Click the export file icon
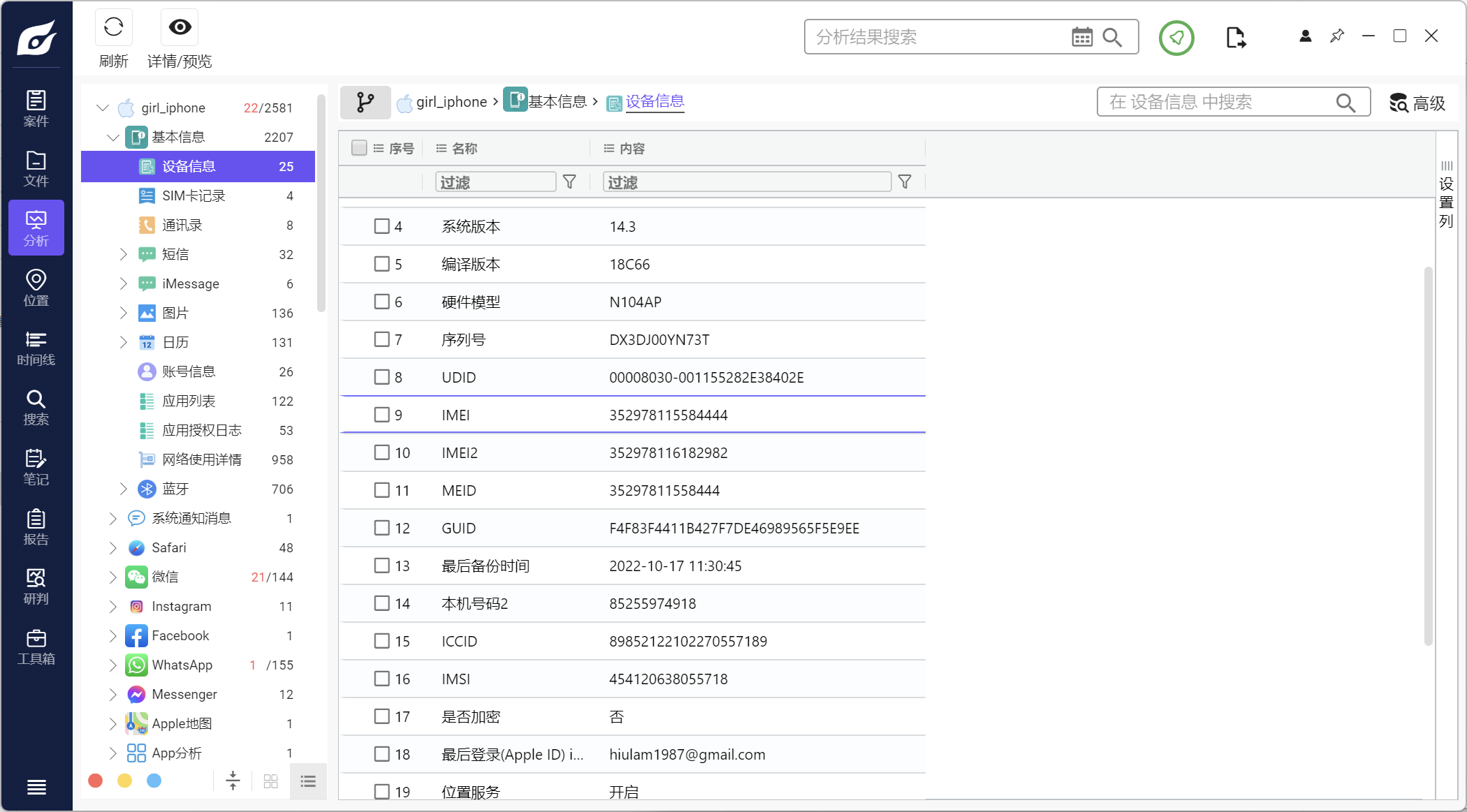This screenshot has width=1467, height=812. click(1236, 38)
